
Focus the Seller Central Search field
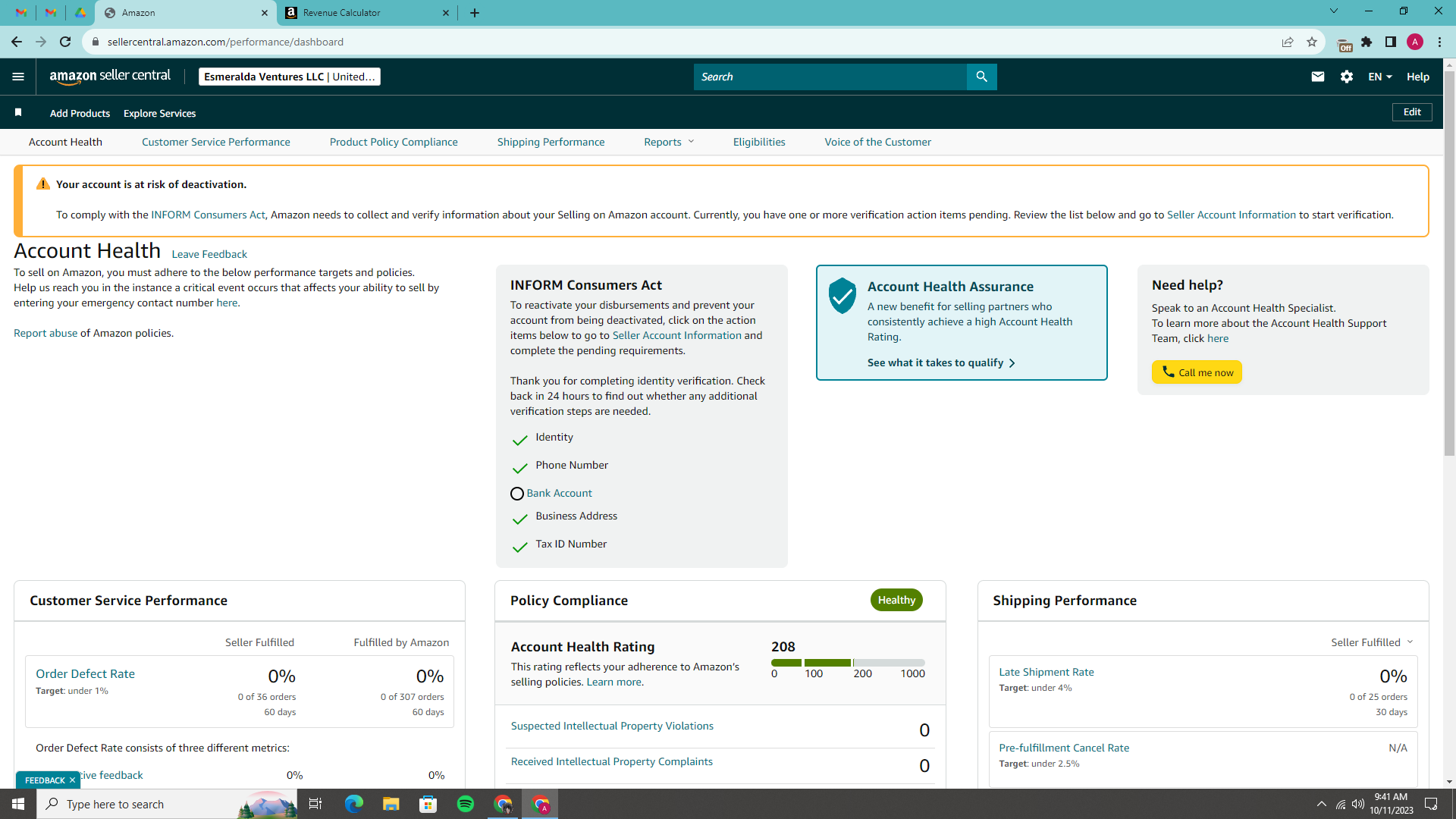(x=830, y=77)
